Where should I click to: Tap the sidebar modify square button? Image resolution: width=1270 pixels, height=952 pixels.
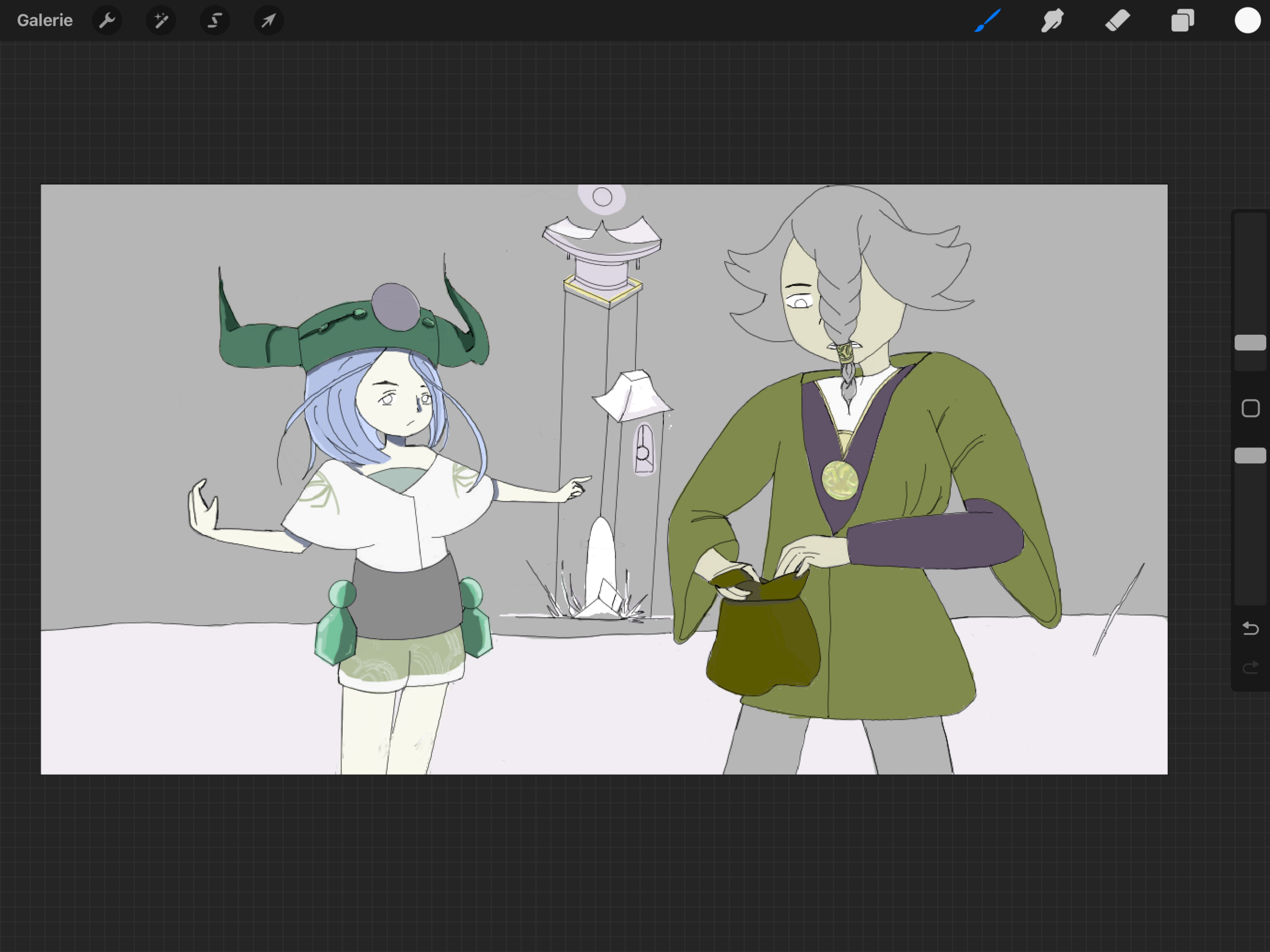point(1250,408)
